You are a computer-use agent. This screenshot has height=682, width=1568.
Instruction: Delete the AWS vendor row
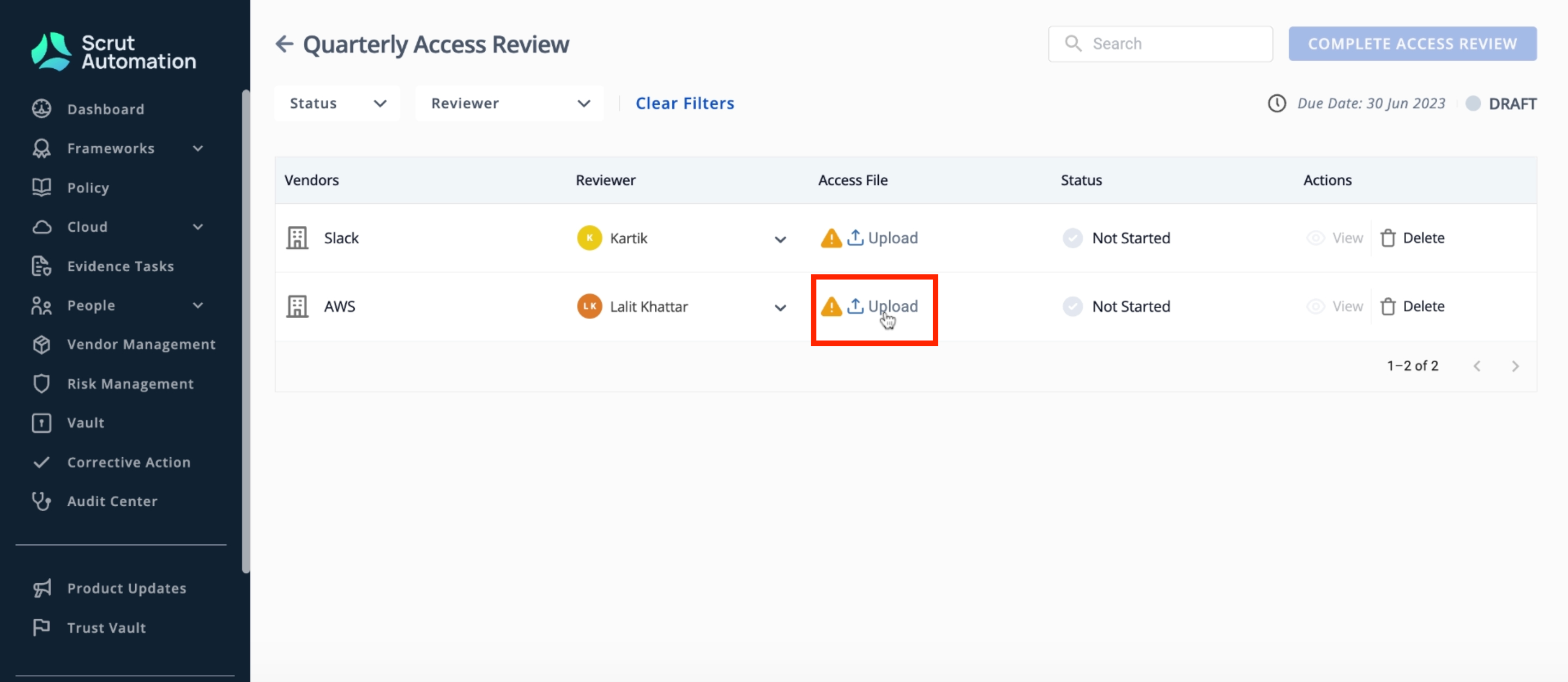tap(1412, 306)
